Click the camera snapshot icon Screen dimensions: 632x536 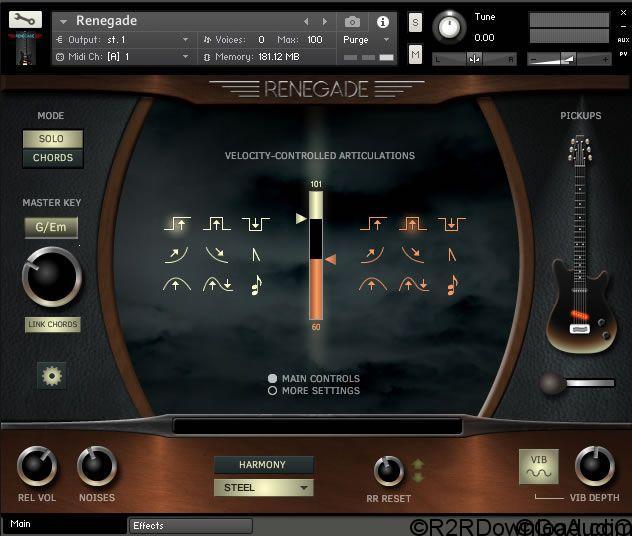pos(352,21)
